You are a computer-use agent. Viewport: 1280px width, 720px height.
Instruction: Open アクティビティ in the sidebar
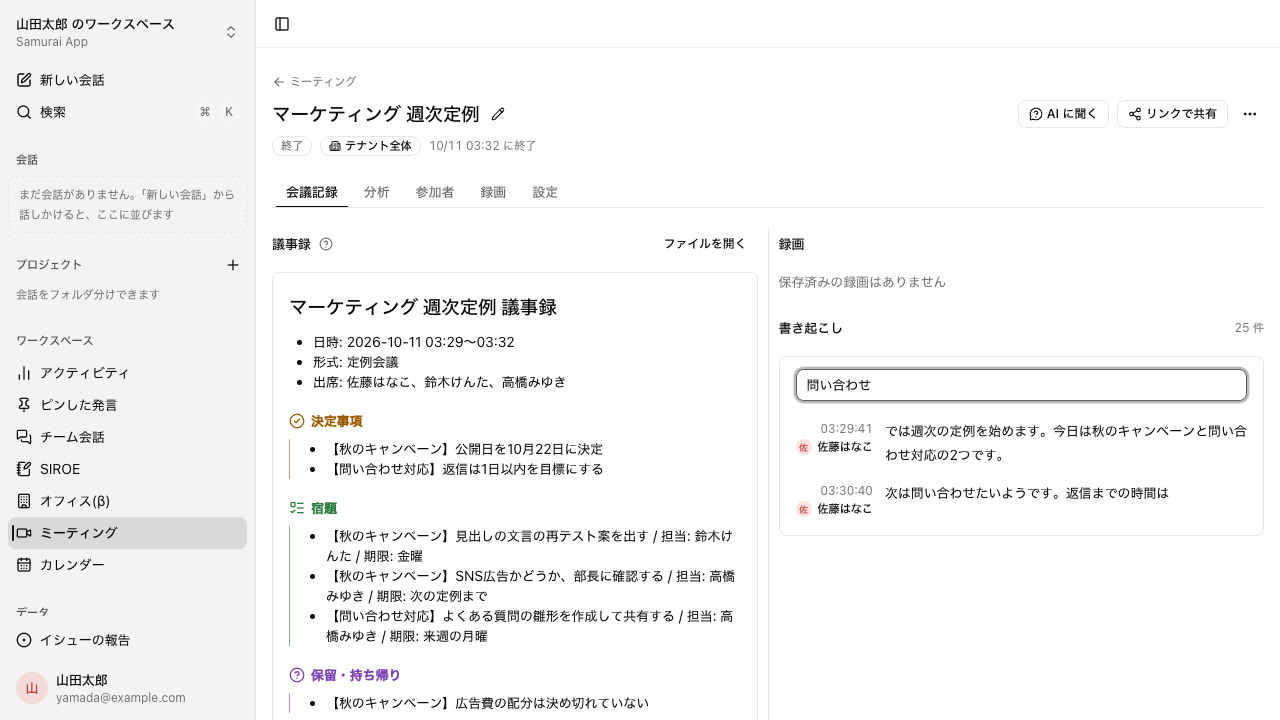click(x=127, y=373)
